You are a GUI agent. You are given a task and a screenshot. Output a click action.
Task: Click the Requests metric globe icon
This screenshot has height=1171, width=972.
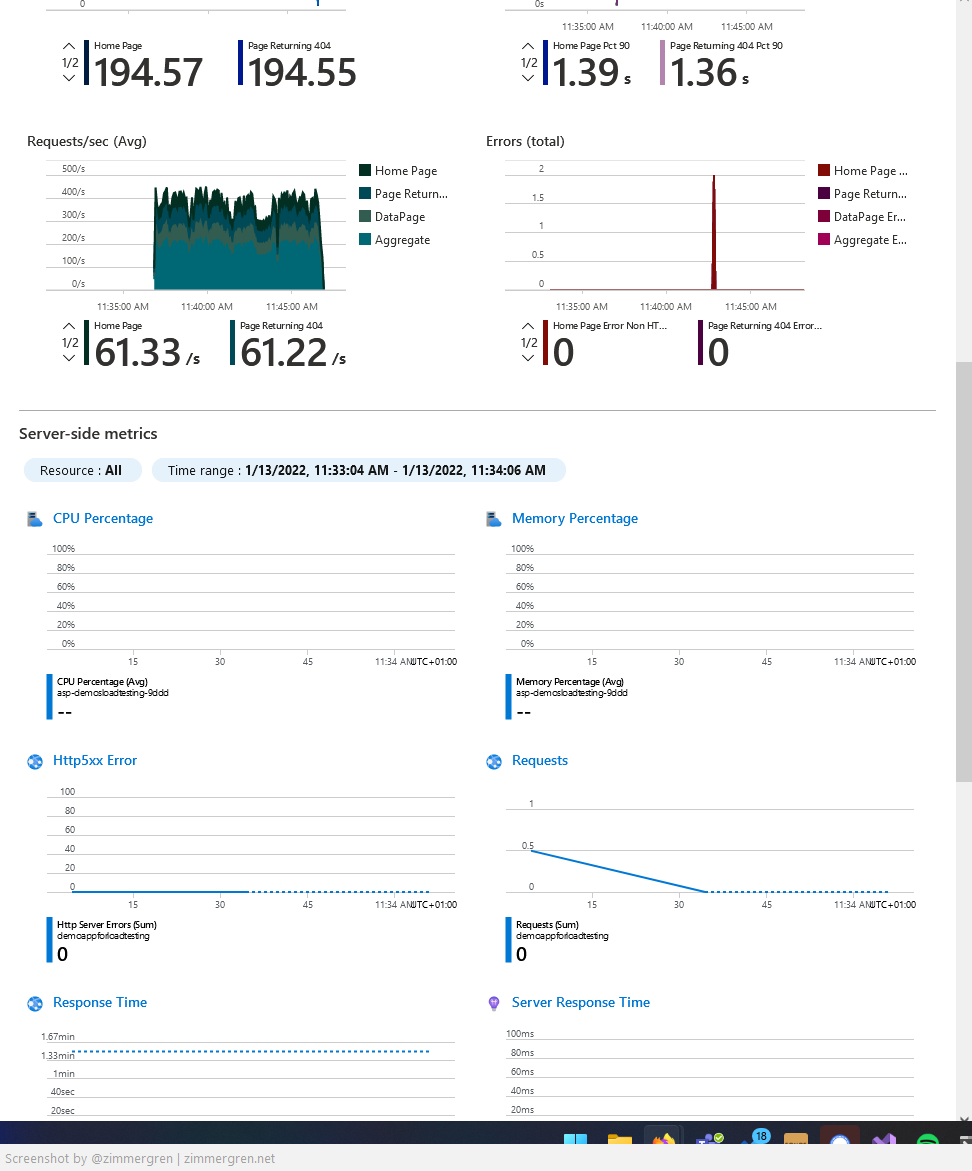(x=493, y=761)
